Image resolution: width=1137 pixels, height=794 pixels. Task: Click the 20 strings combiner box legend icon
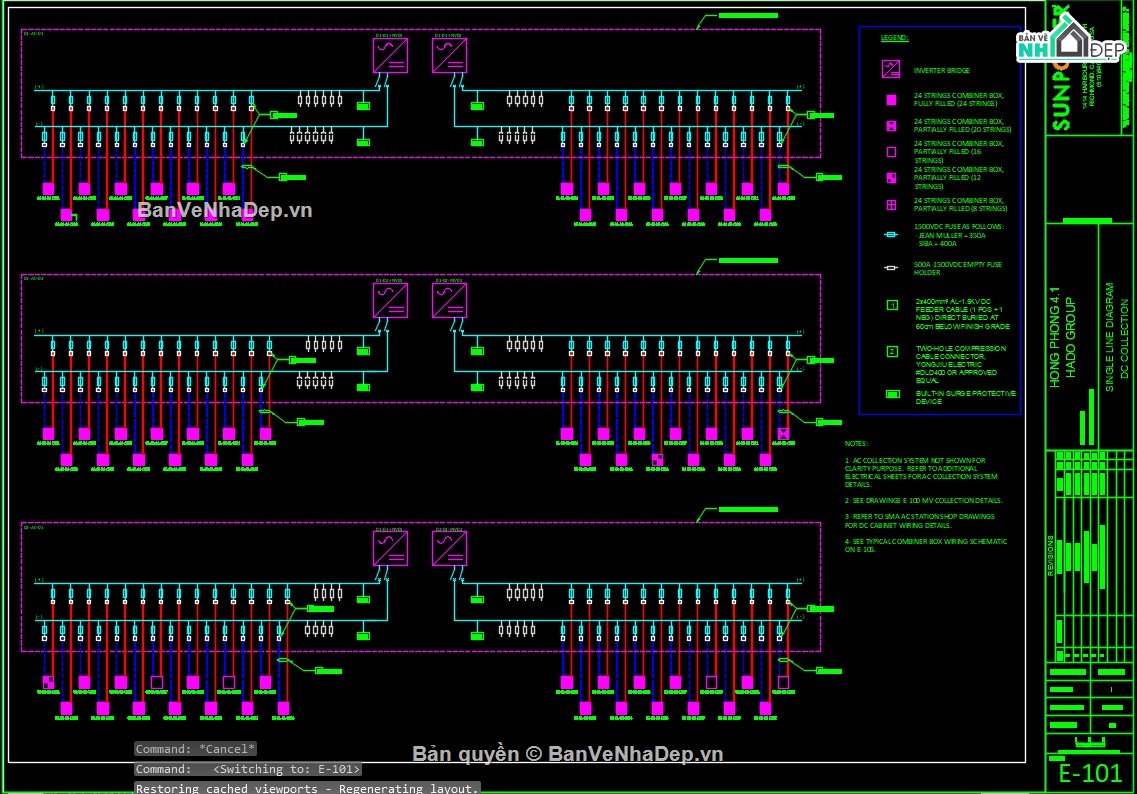tap(890, 126)
